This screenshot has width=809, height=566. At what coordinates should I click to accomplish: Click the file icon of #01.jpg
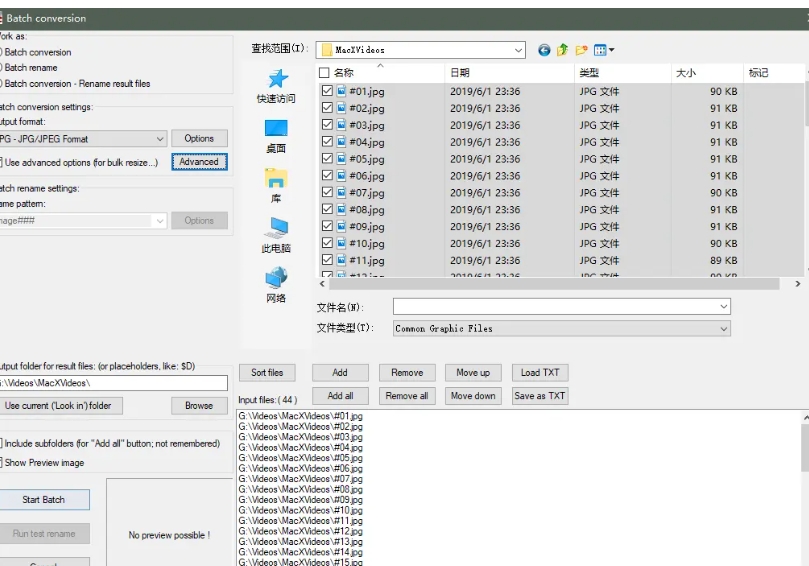click(342, 91)
